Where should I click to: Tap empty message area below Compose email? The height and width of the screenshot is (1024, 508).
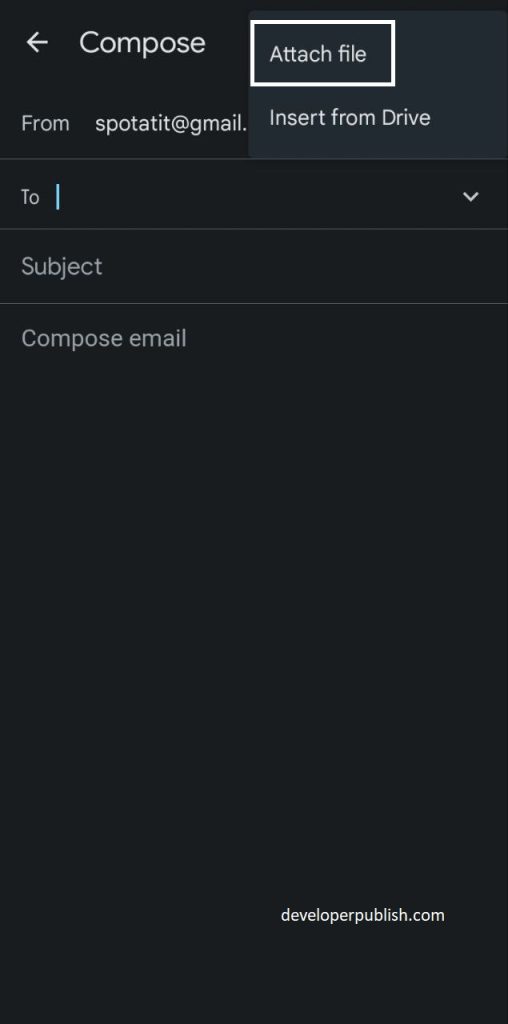pos(254,588)
